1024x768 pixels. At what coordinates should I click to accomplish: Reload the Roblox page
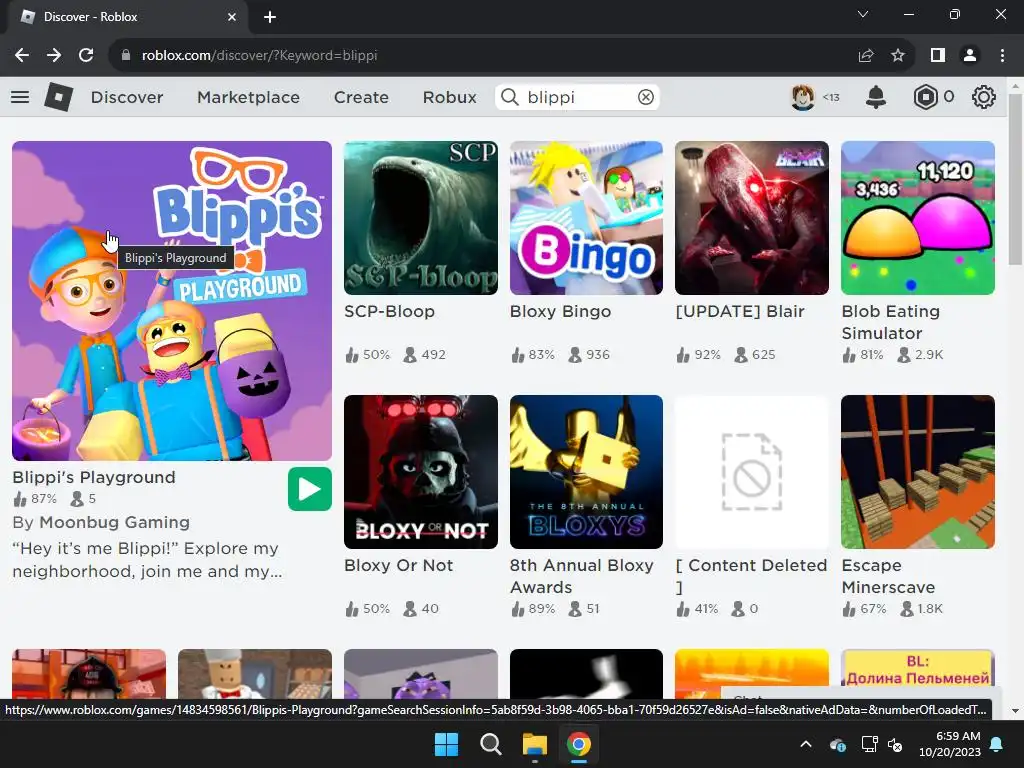point(86,56)
